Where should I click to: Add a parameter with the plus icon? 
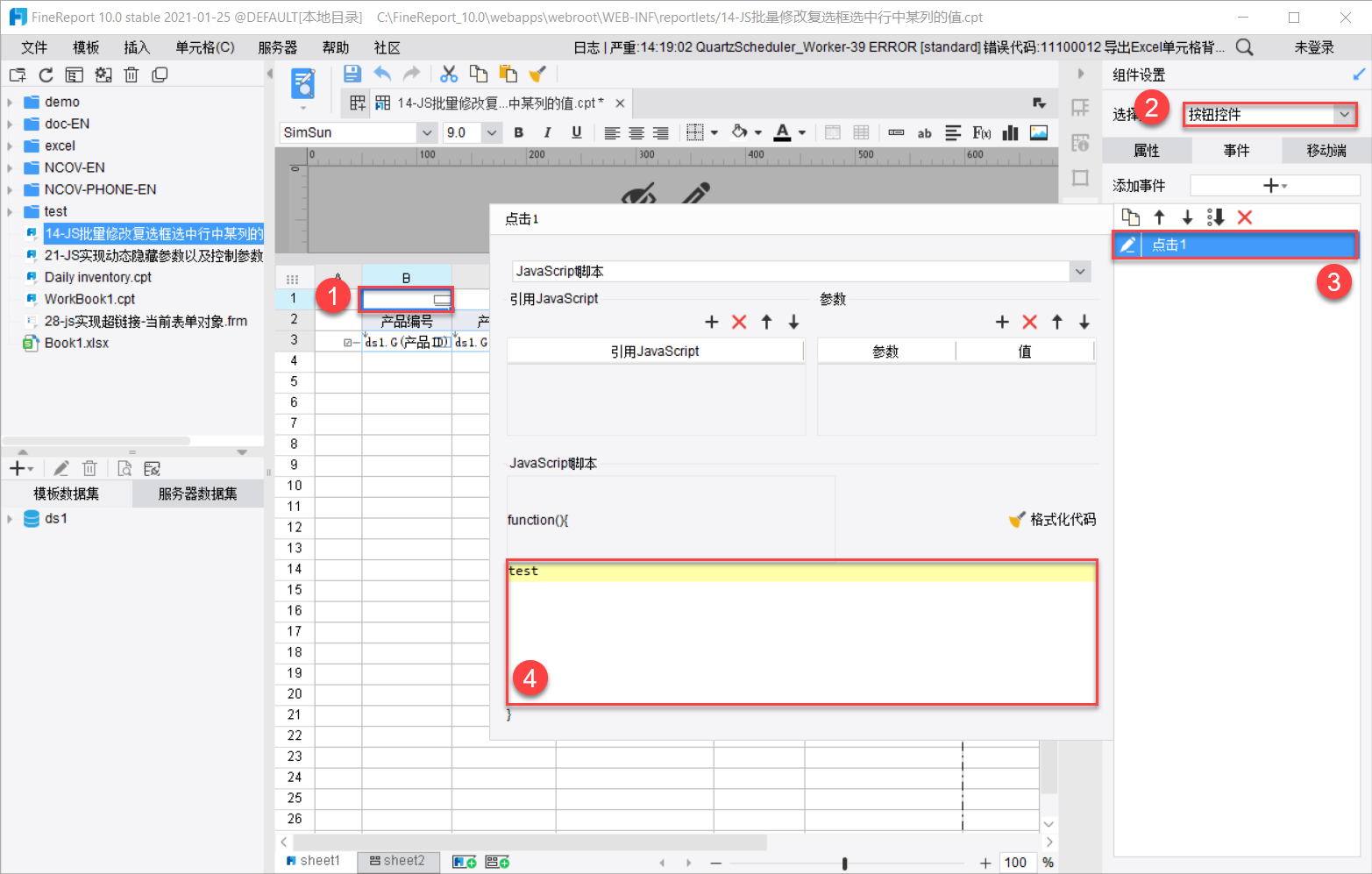[1003, 323]
